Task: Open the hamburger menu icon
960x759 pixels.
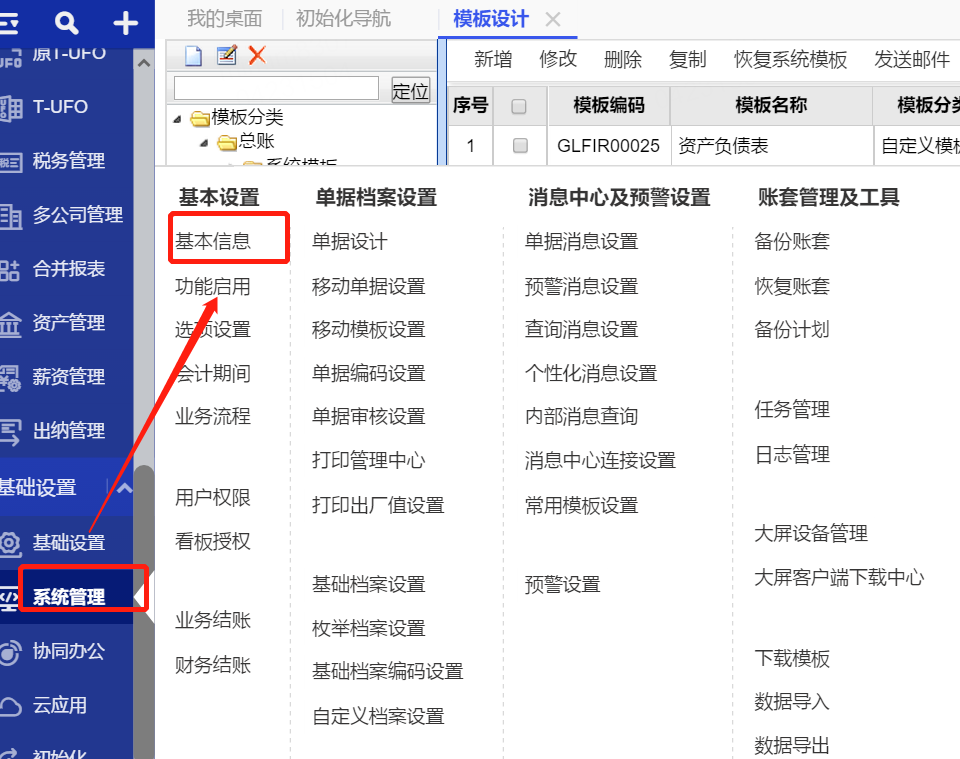Action: pos(9,23)
